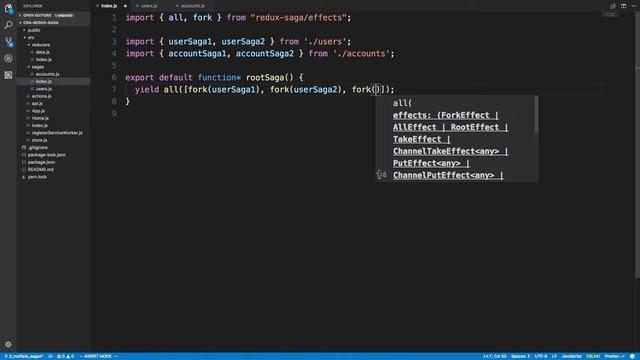Click the Open Changes icon in editor toolbar

(x=613, y=6)
